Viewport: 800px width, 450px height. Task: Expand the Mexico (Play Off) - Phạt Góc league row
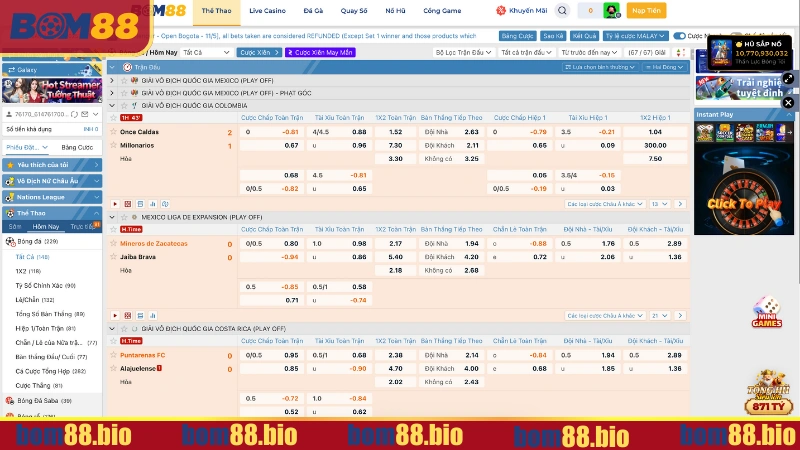(x=112, y=93)
